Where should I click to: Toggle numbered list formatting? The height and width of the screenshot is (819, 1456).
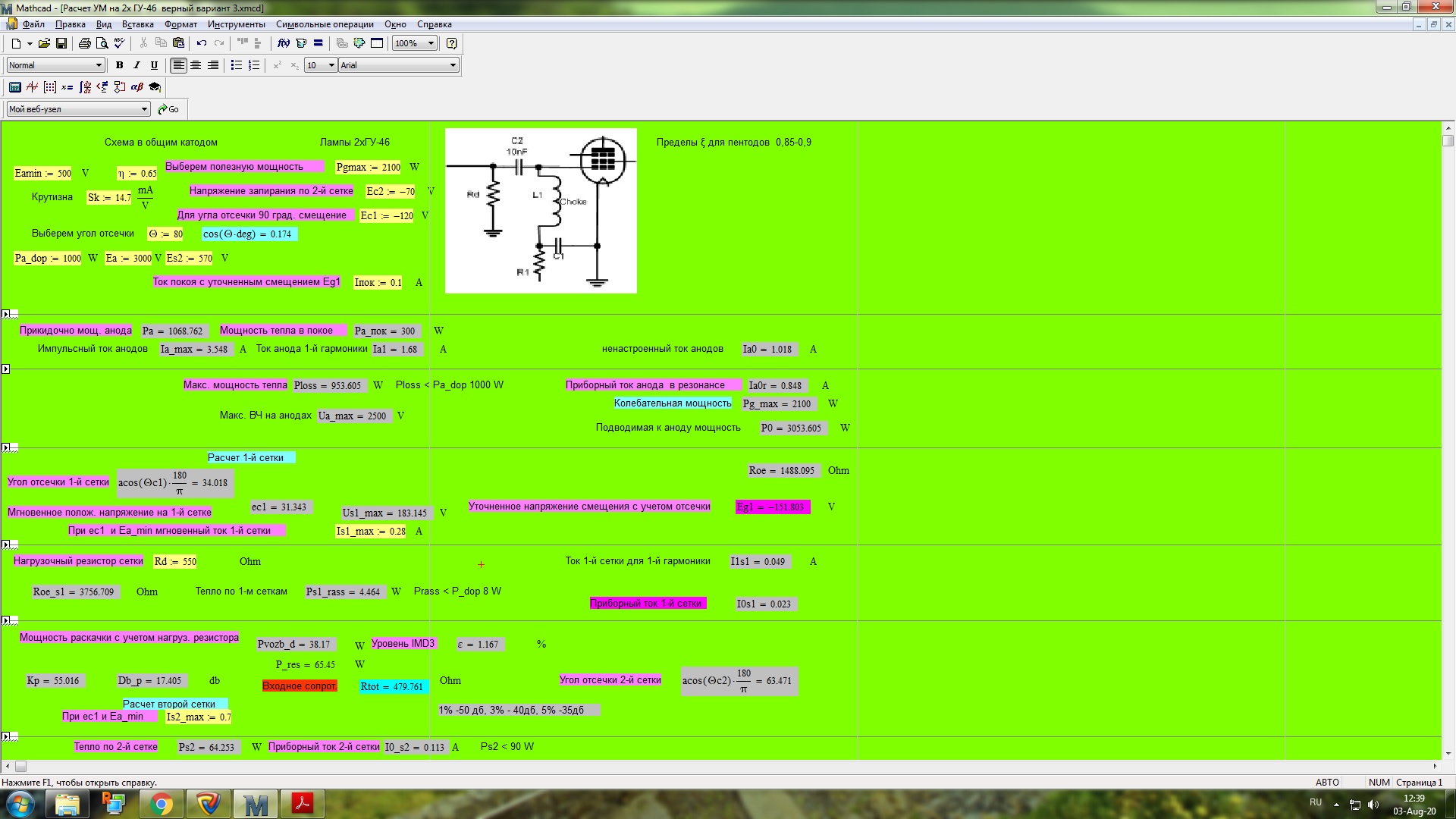[x=254, y=65]
